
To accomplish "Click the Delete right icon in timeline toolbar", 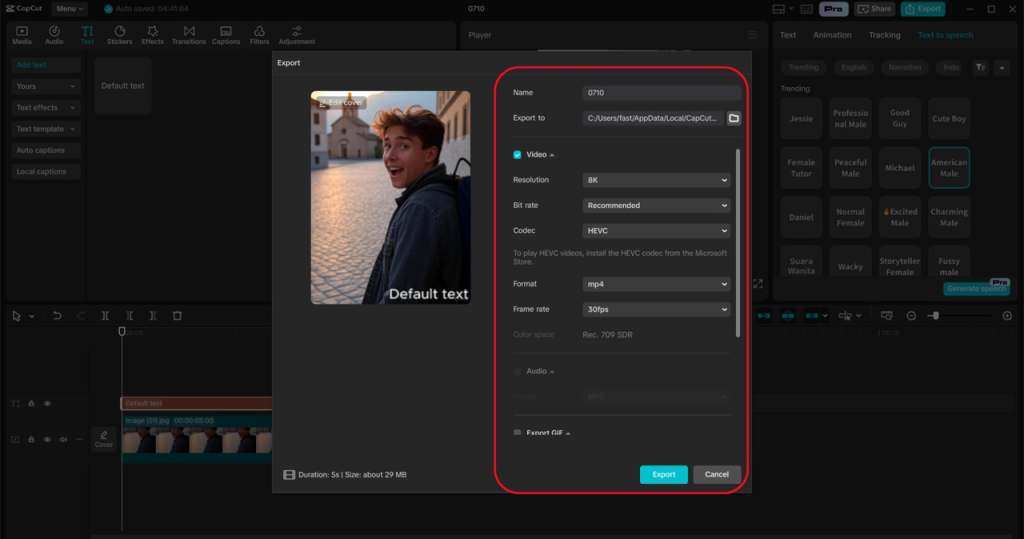I will (153, 316).
